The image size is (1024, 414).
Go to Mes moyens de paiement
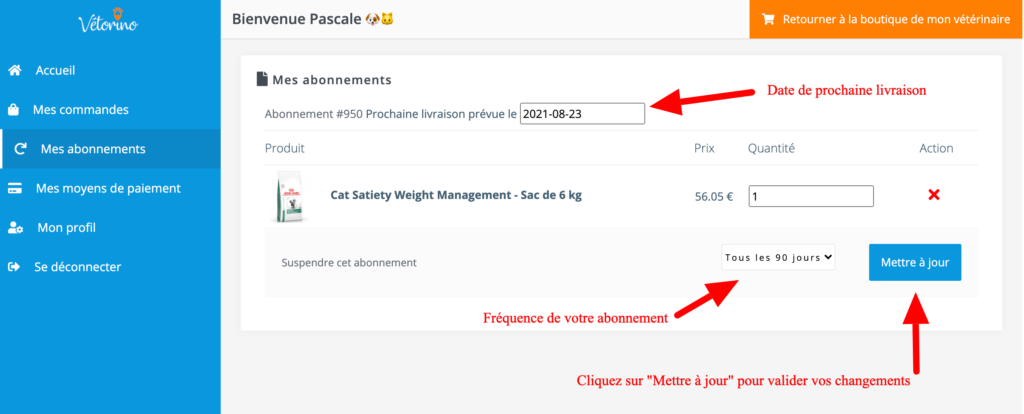pos(110,189)
